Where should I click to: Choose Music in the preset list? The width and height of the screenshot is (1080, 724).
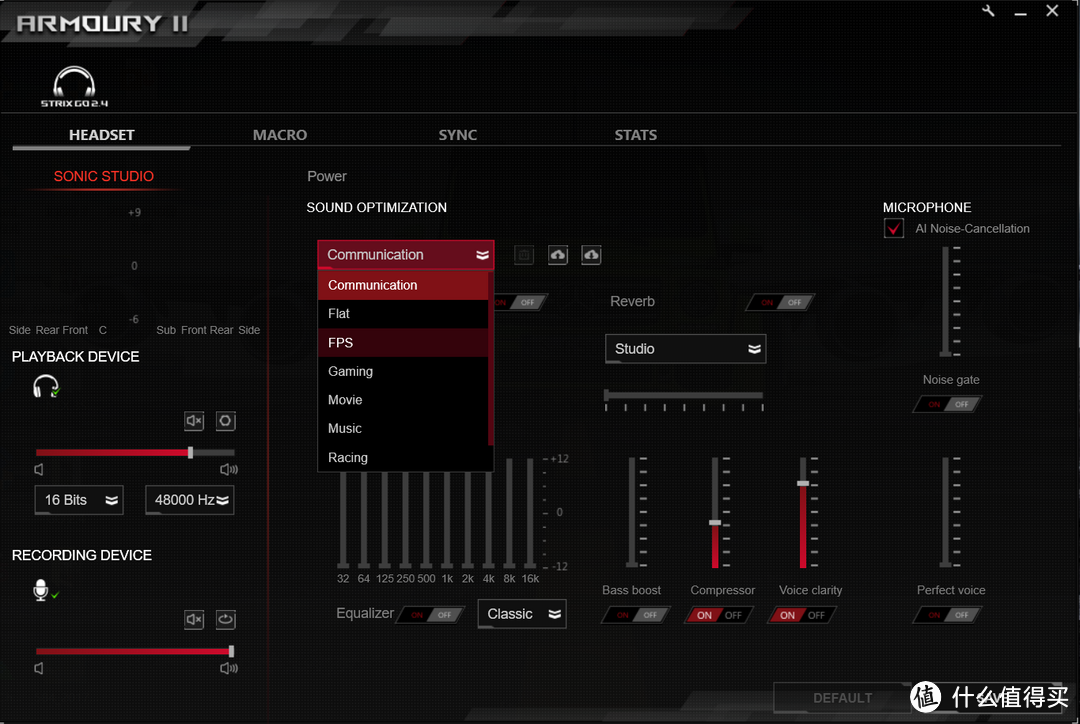pyautogui.click(x=403, y=428)
